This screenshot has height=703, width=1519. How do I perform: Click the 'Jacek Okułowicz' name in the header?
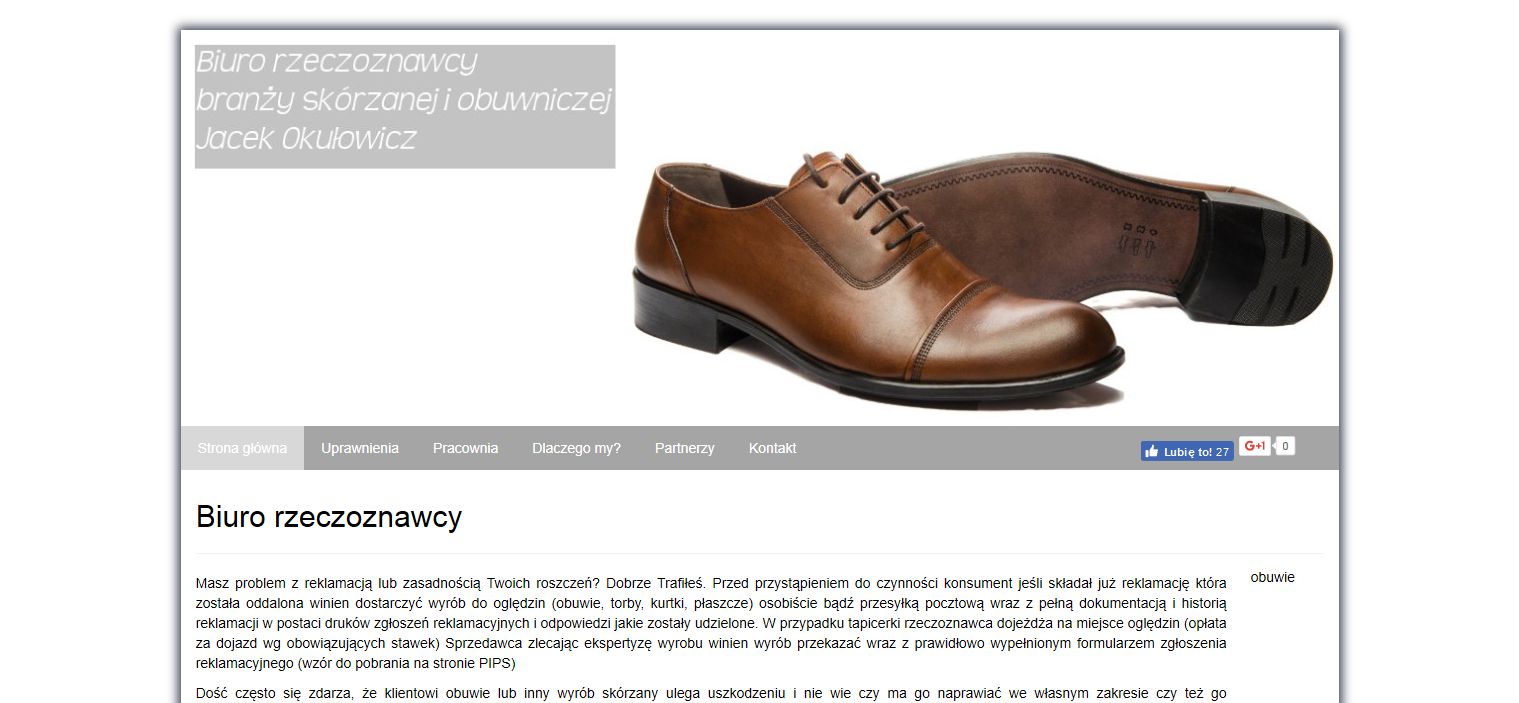point(306,138)
